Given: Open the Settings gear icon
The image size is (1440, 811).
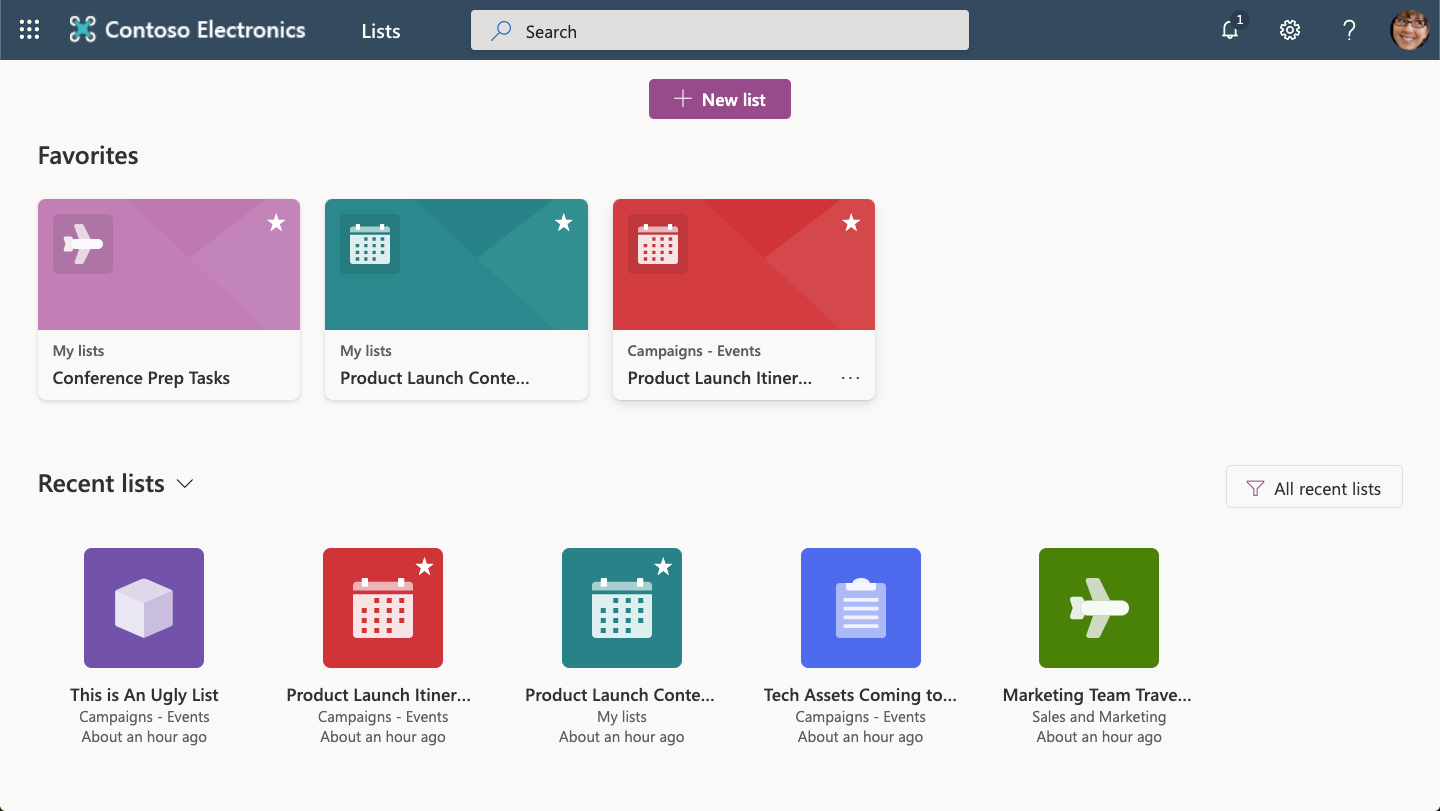Looking at the screenshot, I should [x=1290, y=30].
